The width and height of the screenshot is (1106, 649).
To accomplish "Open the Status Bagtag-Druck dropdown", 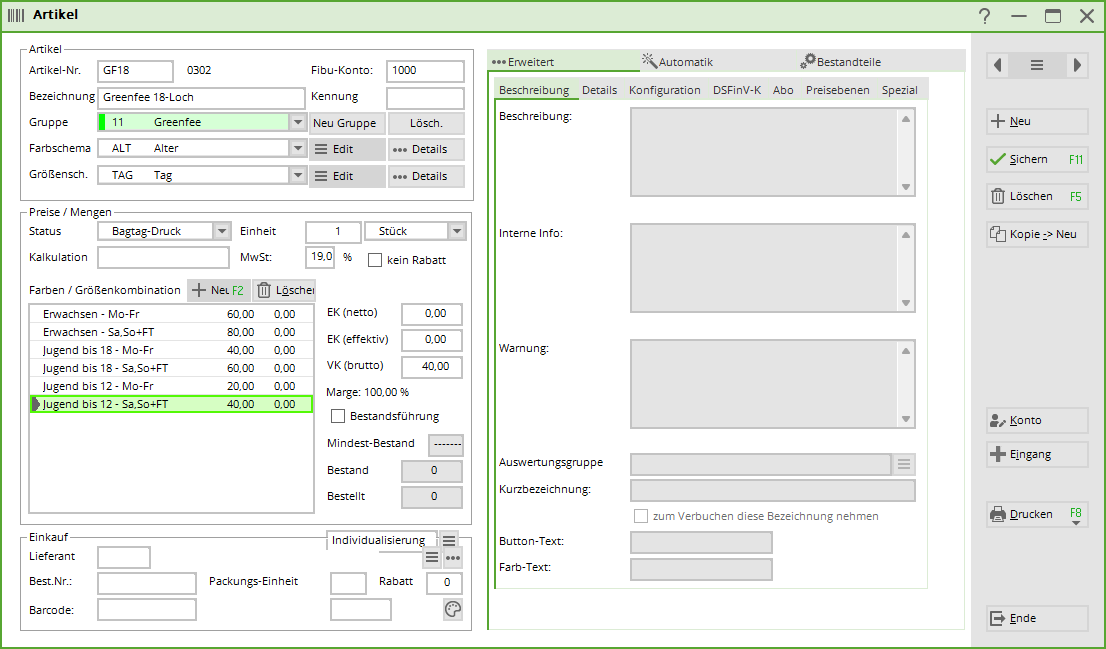I will [x=222, y=231].
